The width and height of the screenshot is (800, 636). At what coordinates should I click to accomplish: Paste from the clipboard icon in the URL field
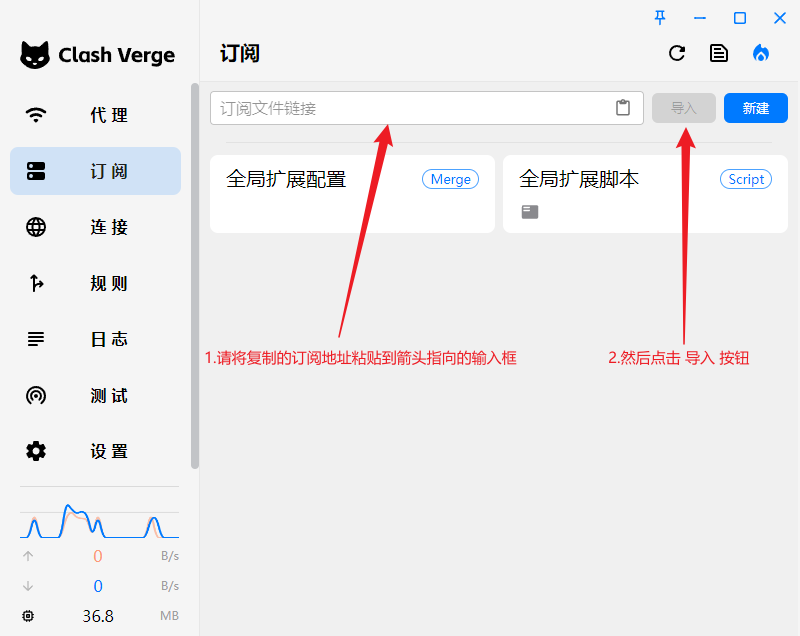coord(623,108)
